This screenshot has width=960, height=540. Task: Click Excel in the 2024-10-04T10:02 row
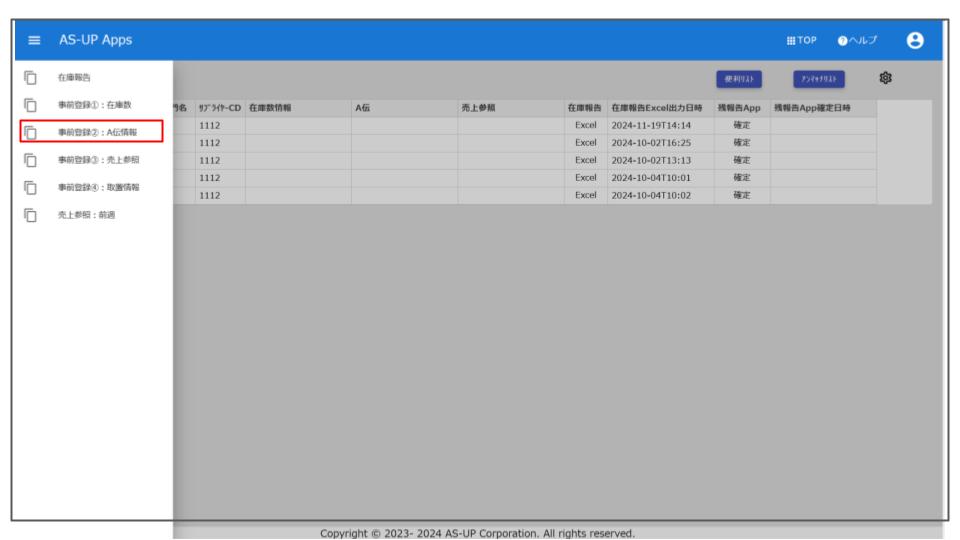(x=585, y=195)
